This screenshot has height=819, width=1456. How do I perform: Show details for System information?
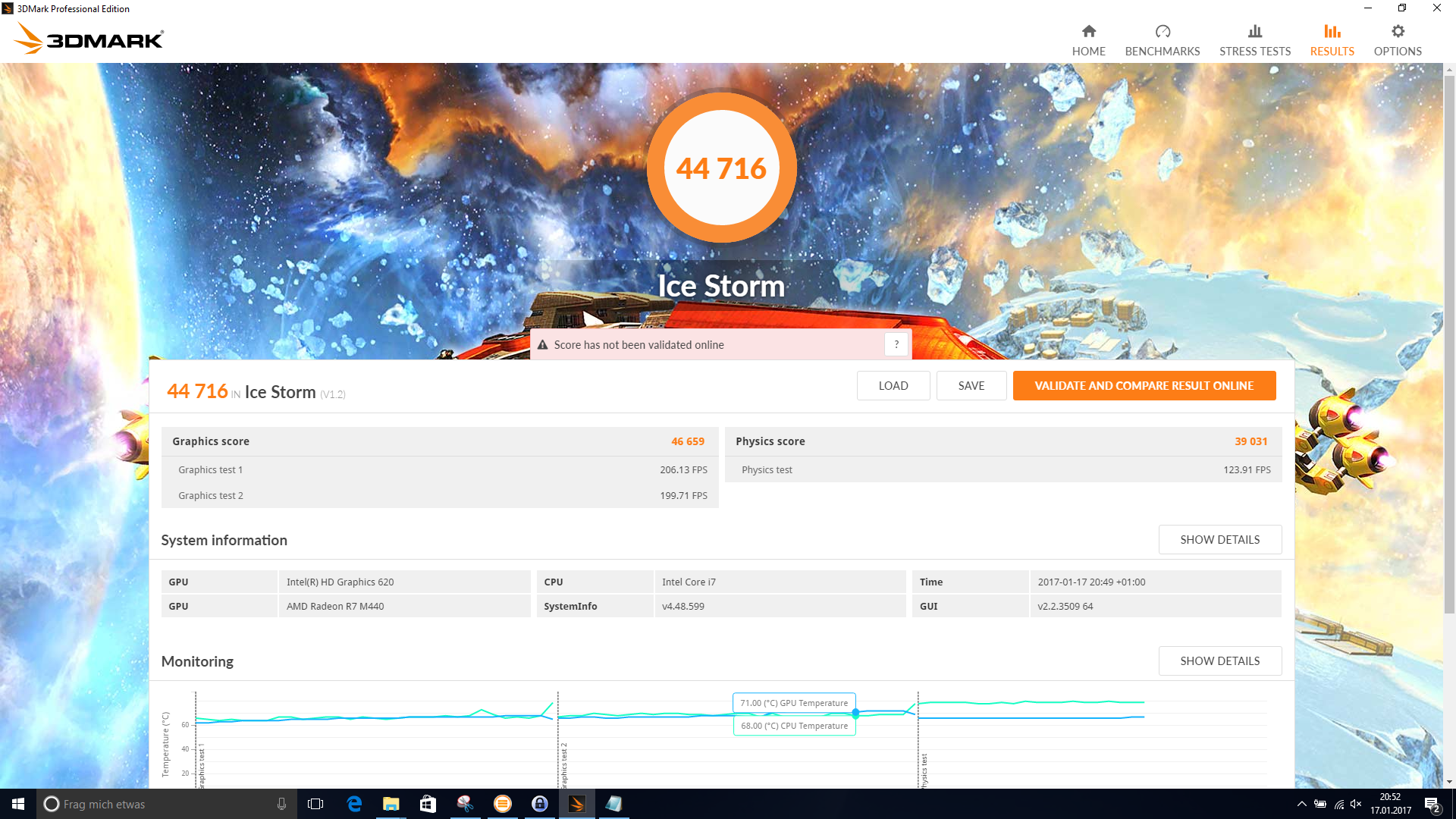[x=1219, y=539]
